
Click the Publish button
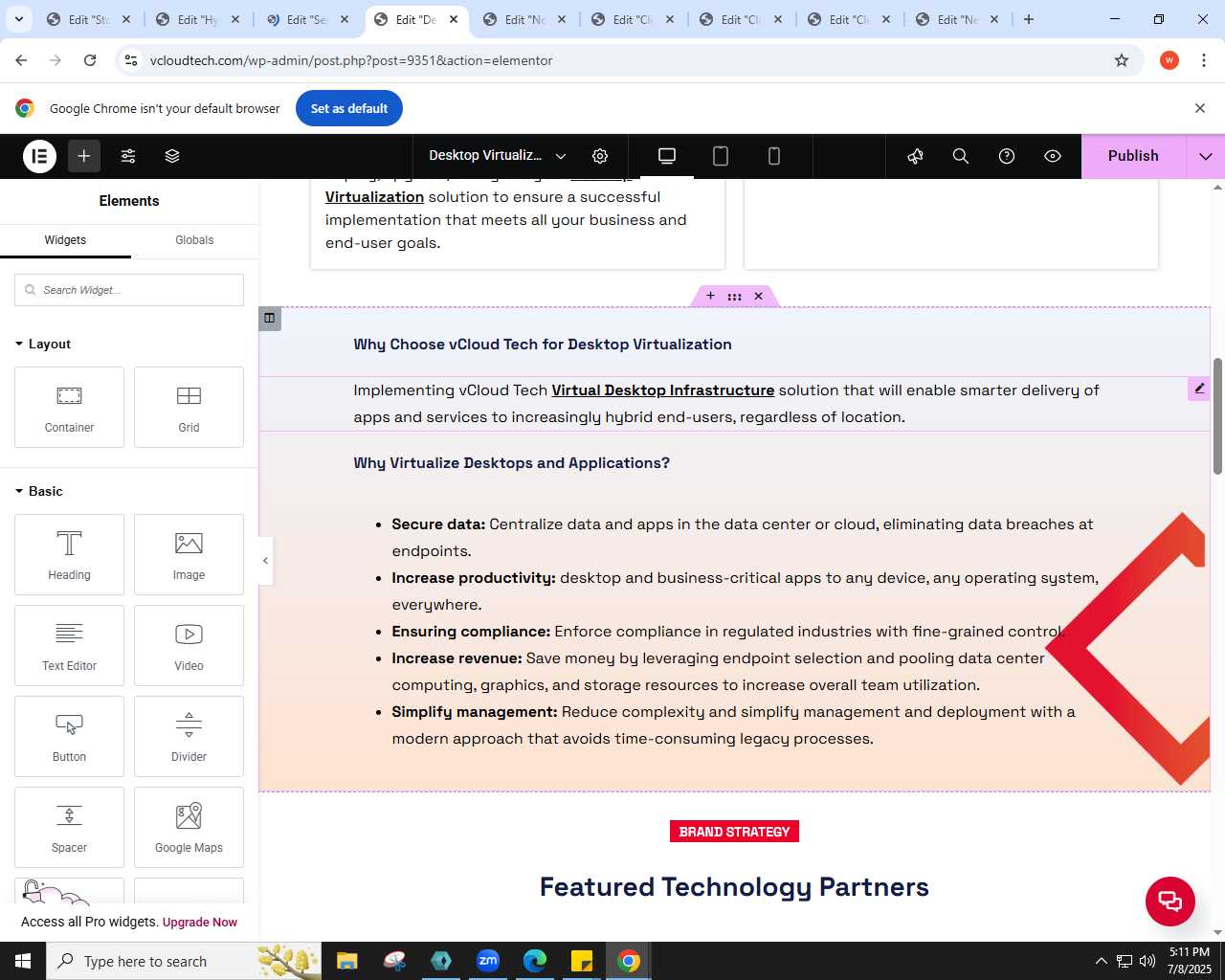pos(1133,156)
